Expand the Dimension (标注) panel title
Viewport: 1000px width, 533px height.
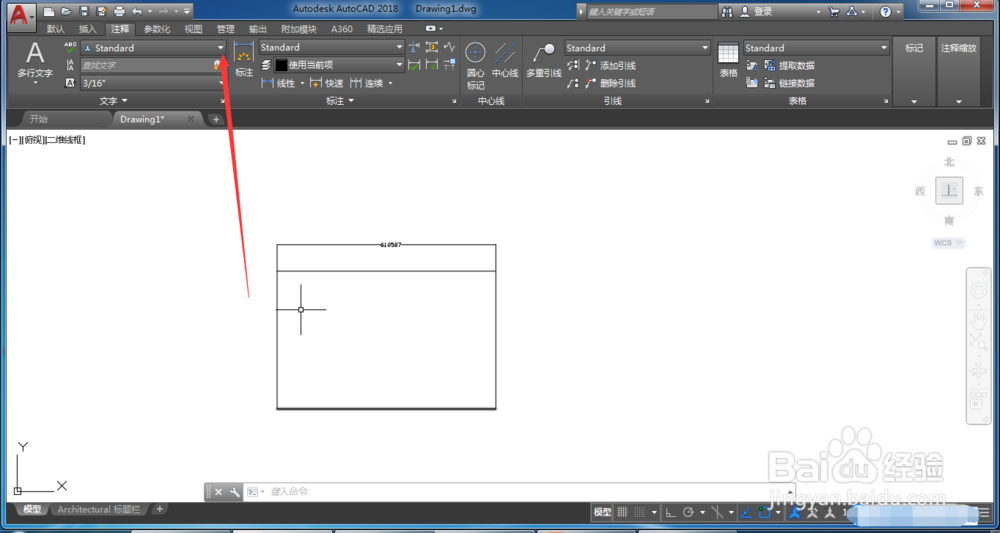pyautogui.click(x=339, y=101)
